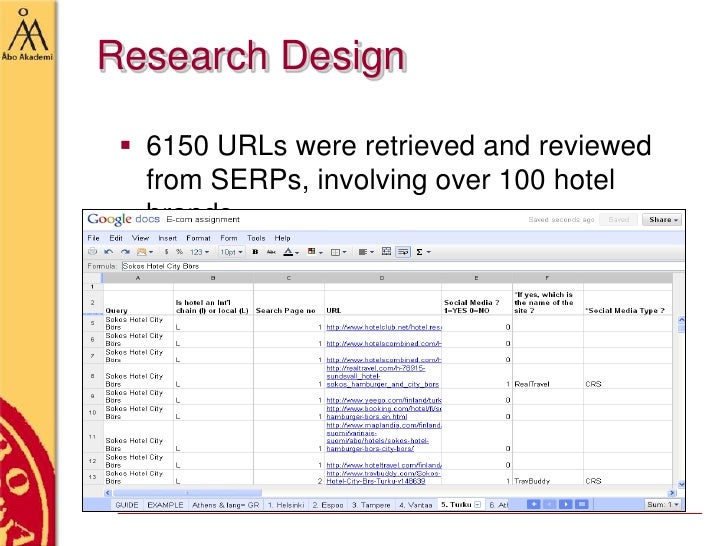
Task: Click the Google docs logo
Action: 124,219
